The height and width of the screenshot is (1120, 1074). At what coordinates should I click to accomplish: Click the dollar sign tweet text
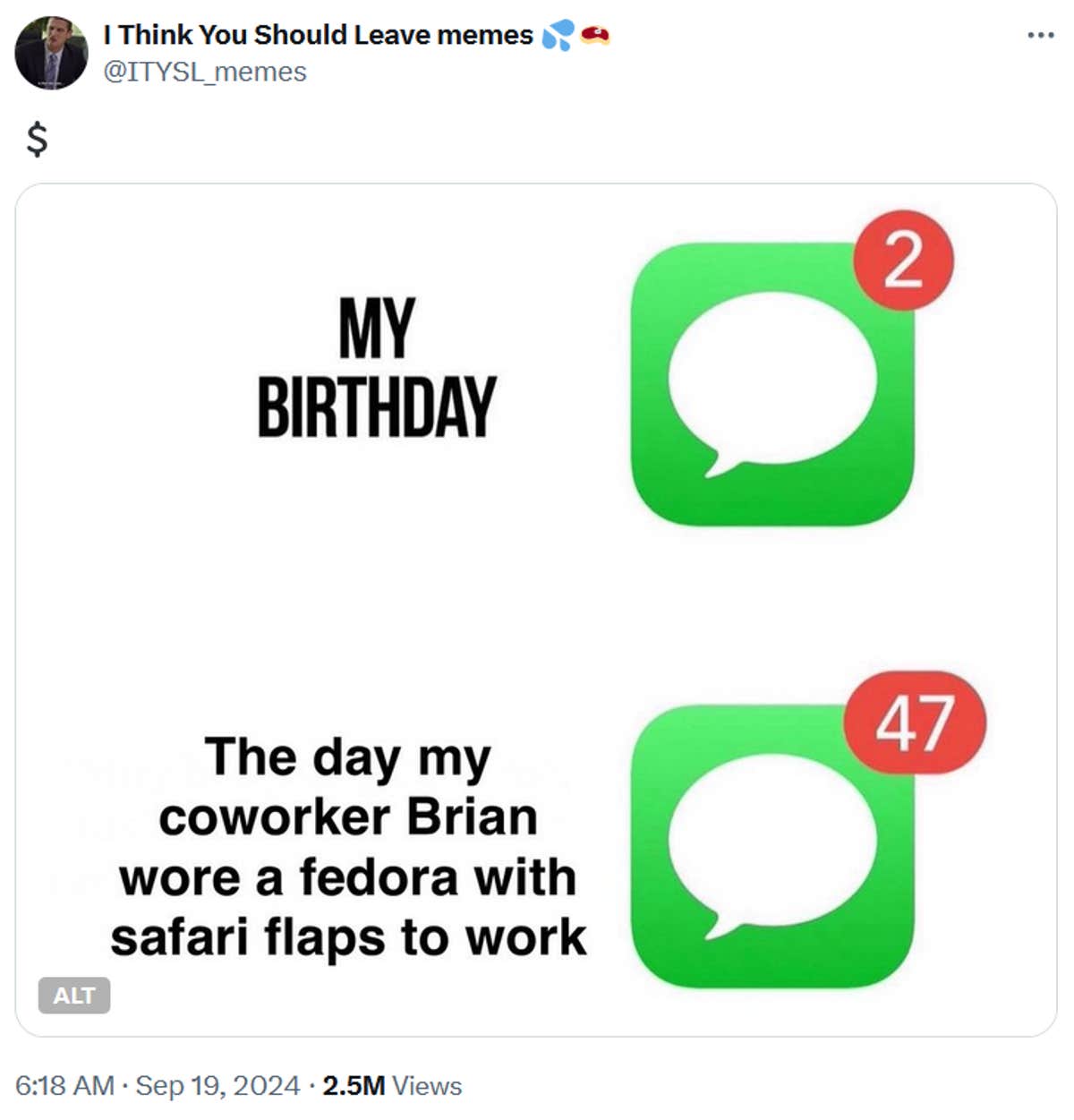click(x=36, y=139)
